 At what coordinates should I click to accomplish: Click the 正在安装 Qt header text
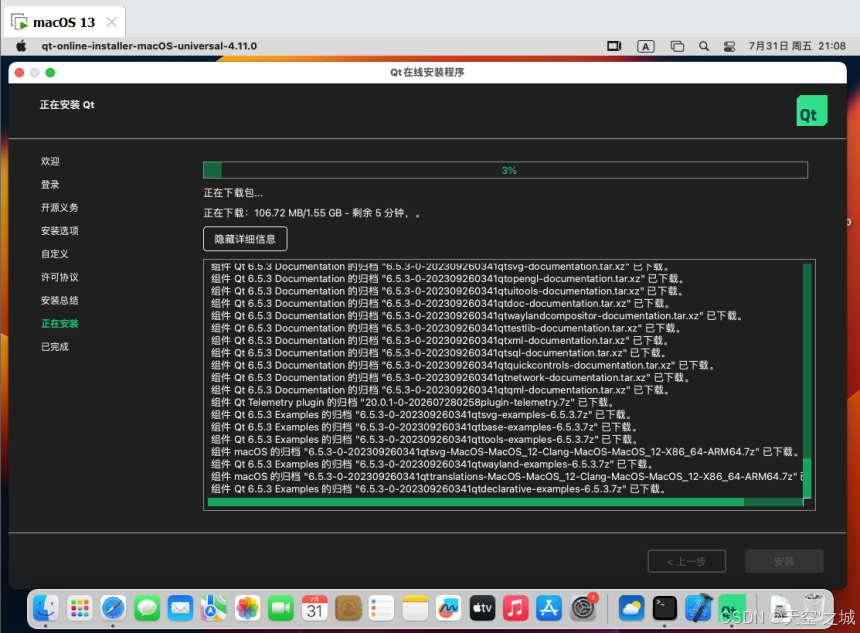(67, 105)
